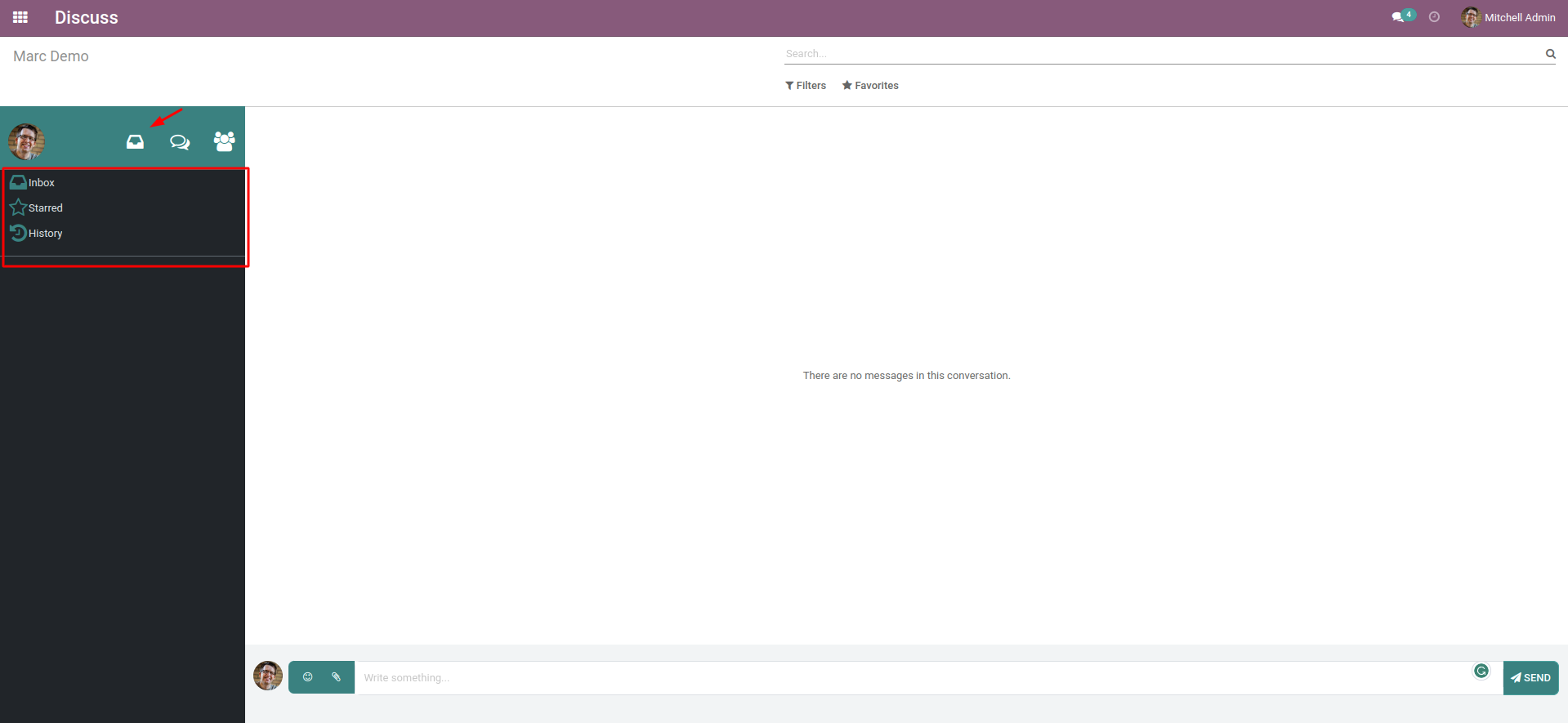Click the sidebar user avatar
The image size is (1568, 723).
click(26, 141)
